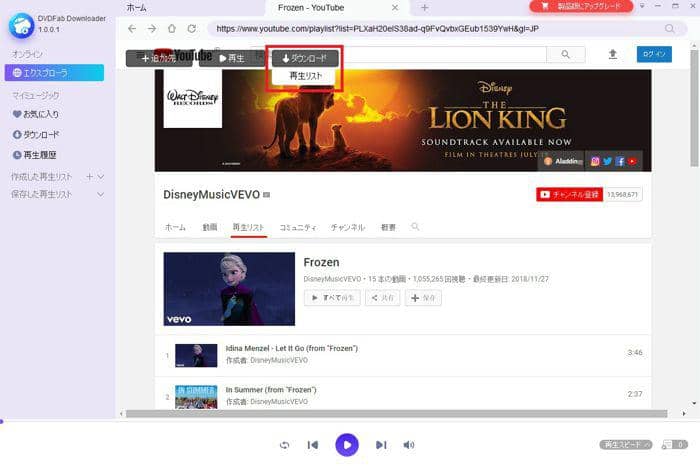Open the channel 動画 tab
This screenshot has height=466, width=700.
click(209, 227)
